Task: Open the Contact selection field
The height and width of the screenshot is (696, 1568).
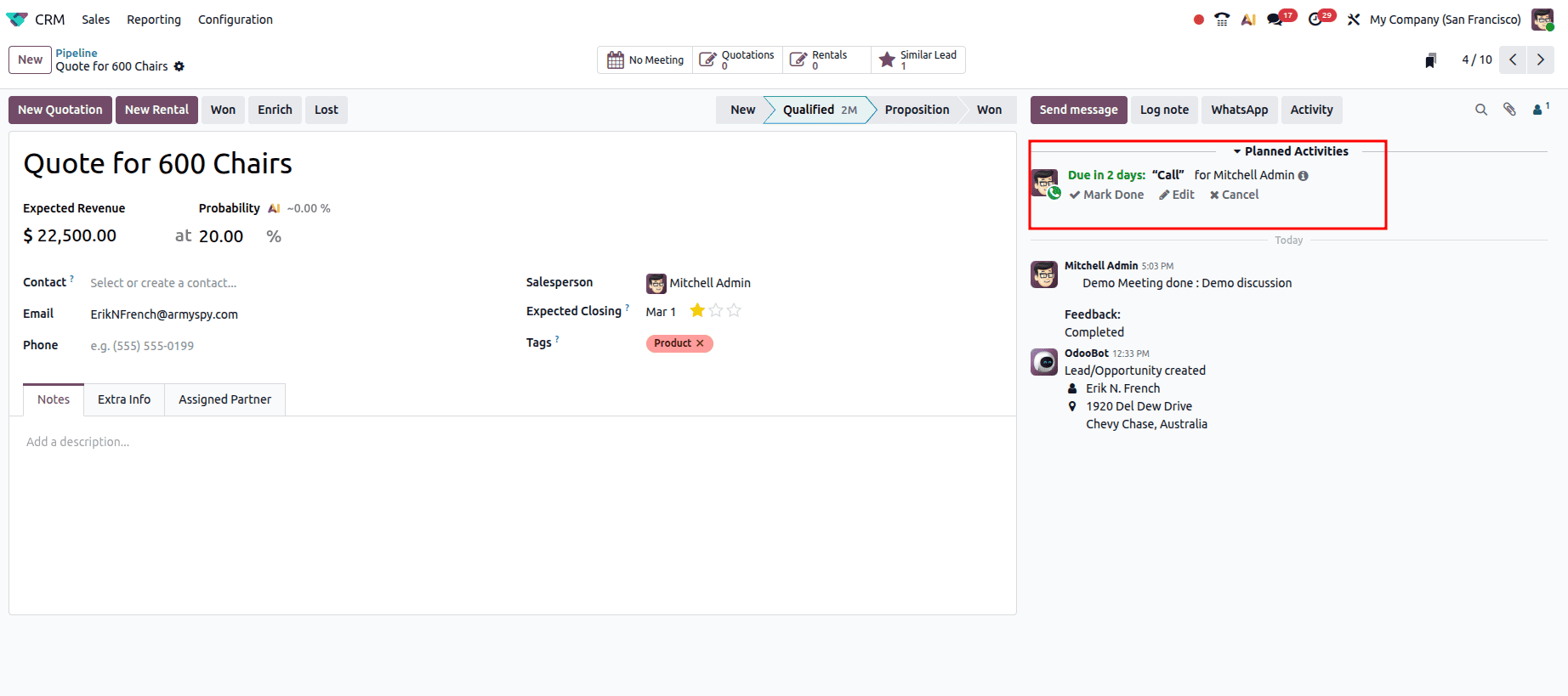Action: (289, 283)
